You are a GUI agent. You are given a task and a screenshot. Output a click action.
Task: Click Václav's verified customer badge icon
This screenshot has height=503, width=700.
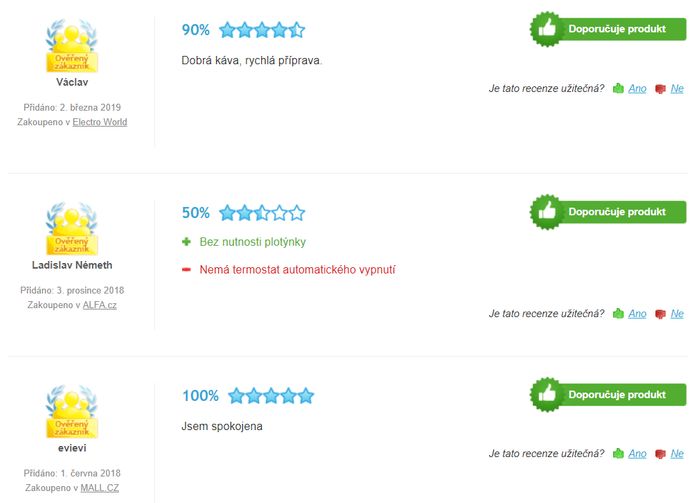[x=71, y=46]
